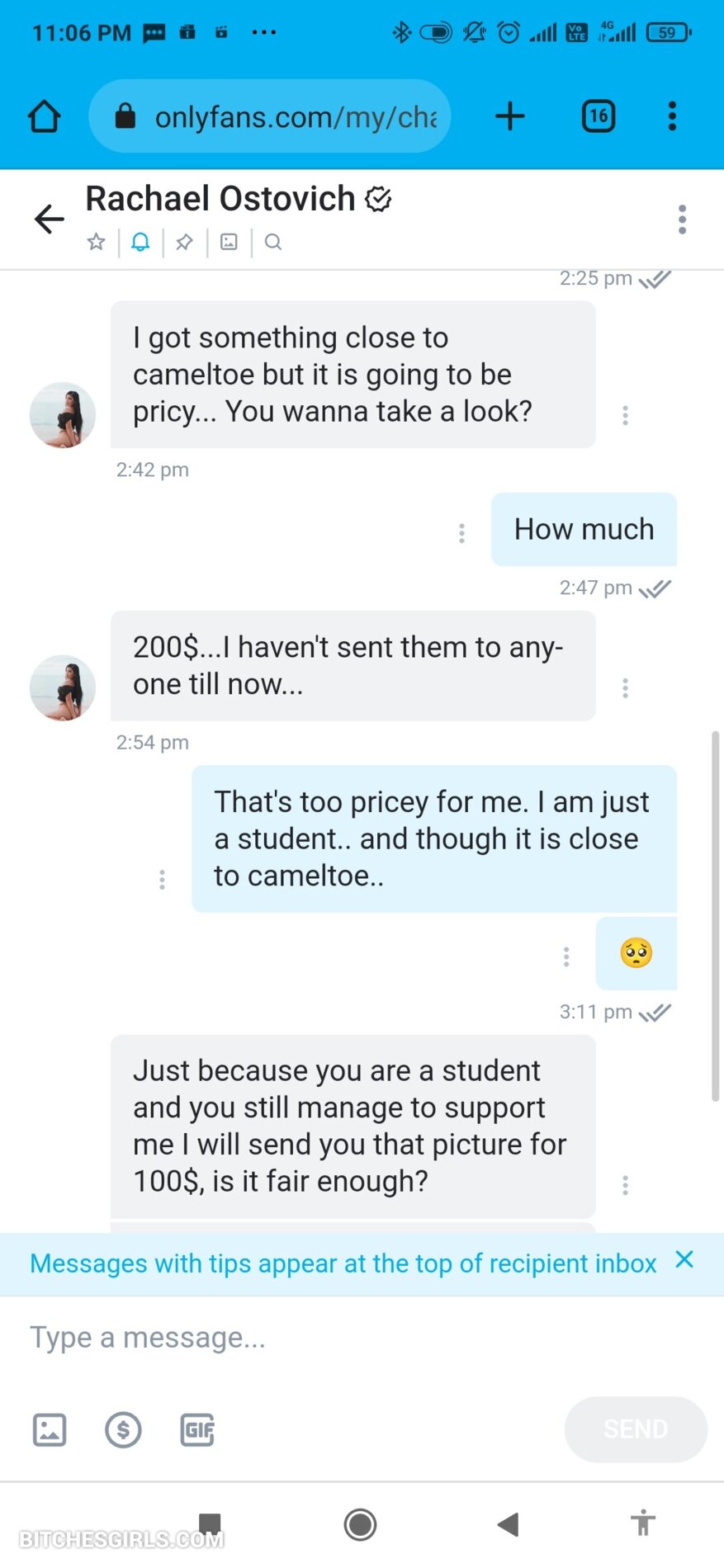Viewport: 724px width, 1568px height.
Task: Open the chat options menu in header
Action: pos(682,220)
